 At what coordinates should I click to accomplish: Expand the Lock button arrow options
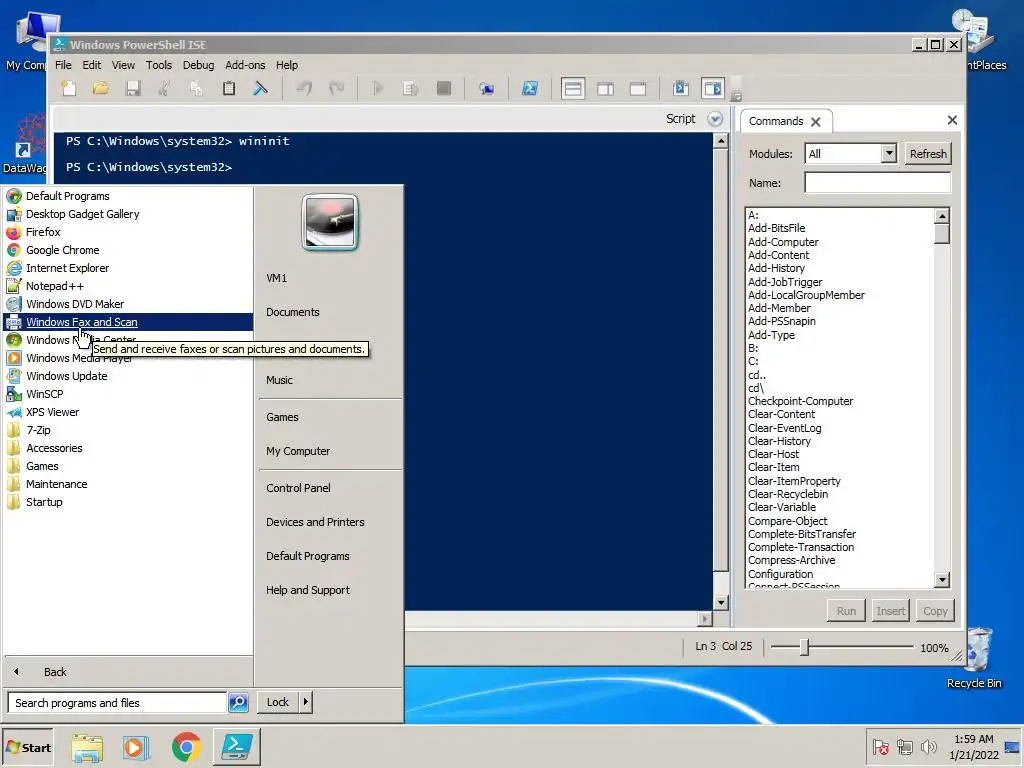click(x=305, y=702)
